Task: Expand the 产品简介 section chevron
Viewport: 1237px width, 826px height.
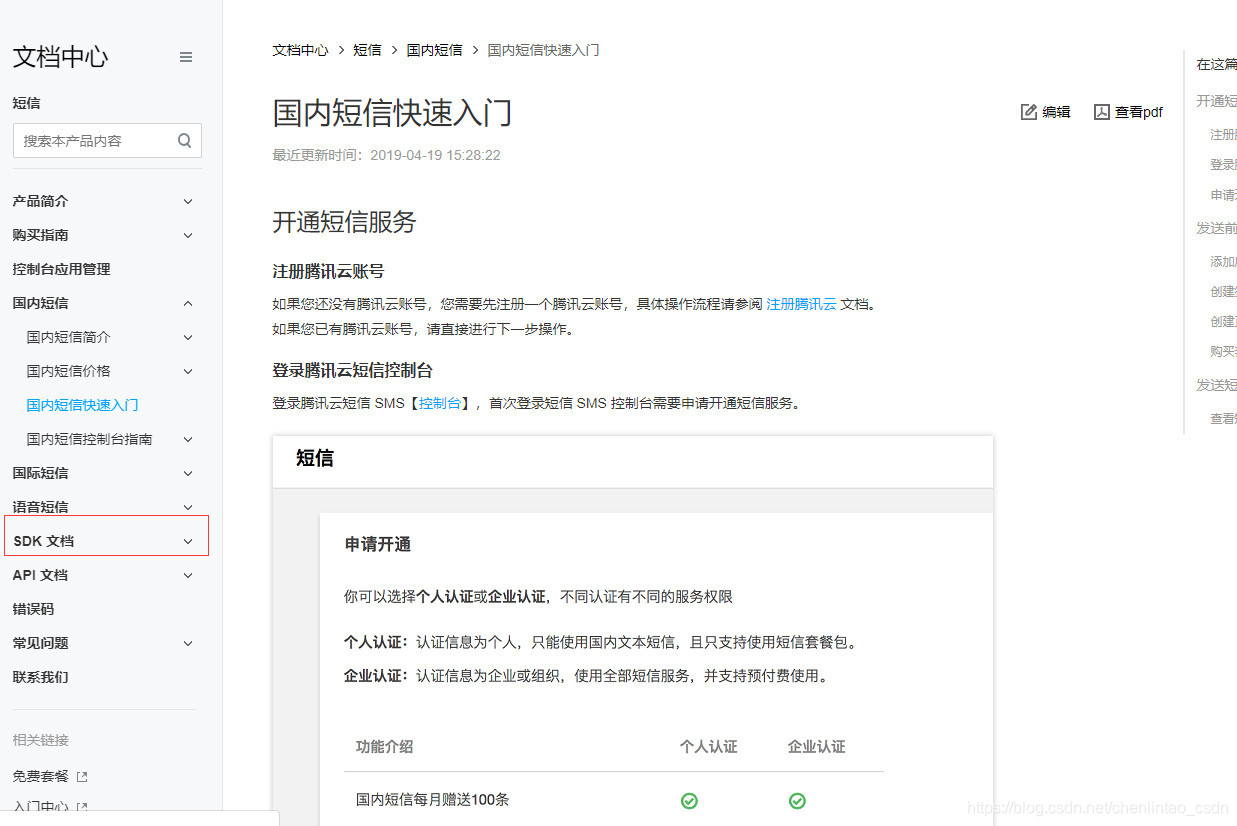Action: [x=188, y=201]
